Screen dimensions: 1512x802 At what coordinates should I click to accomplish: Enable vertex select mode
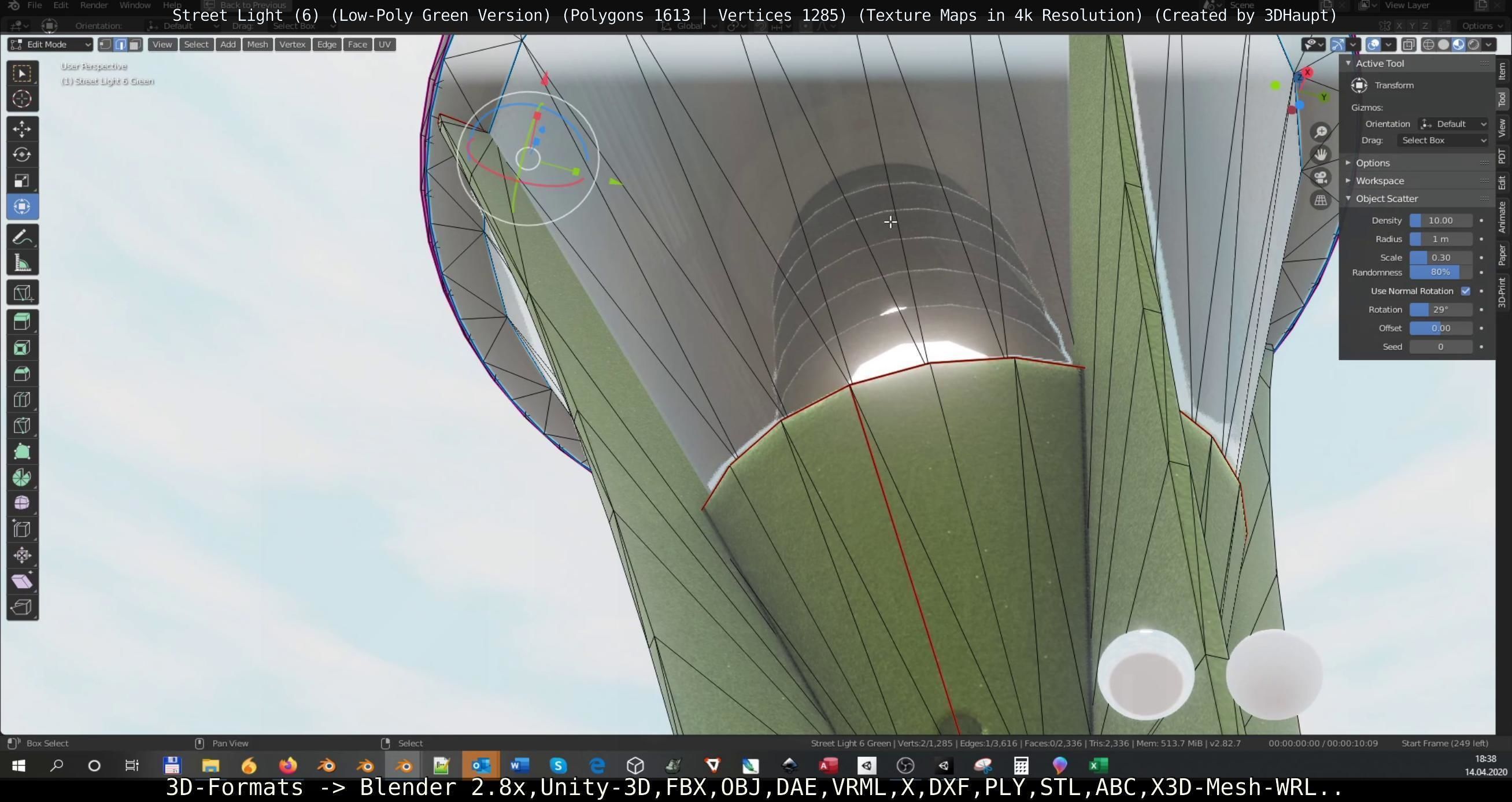click(106, 45)
